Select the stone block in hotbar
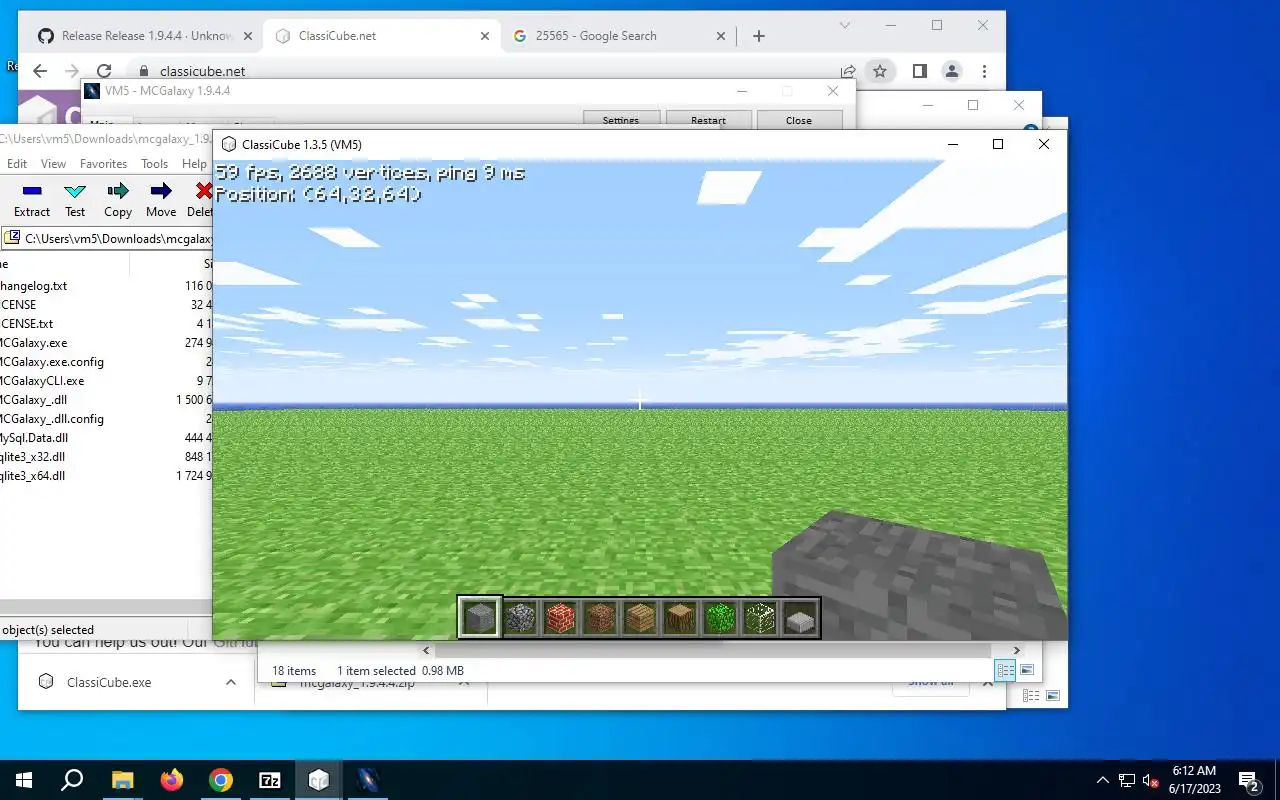 [480, 618]
